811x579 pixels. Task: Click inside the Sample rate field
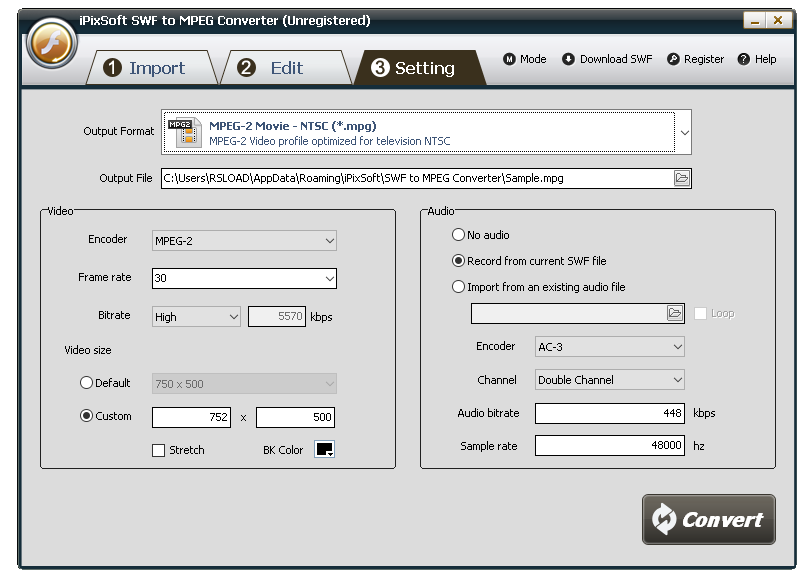[607, 446]
